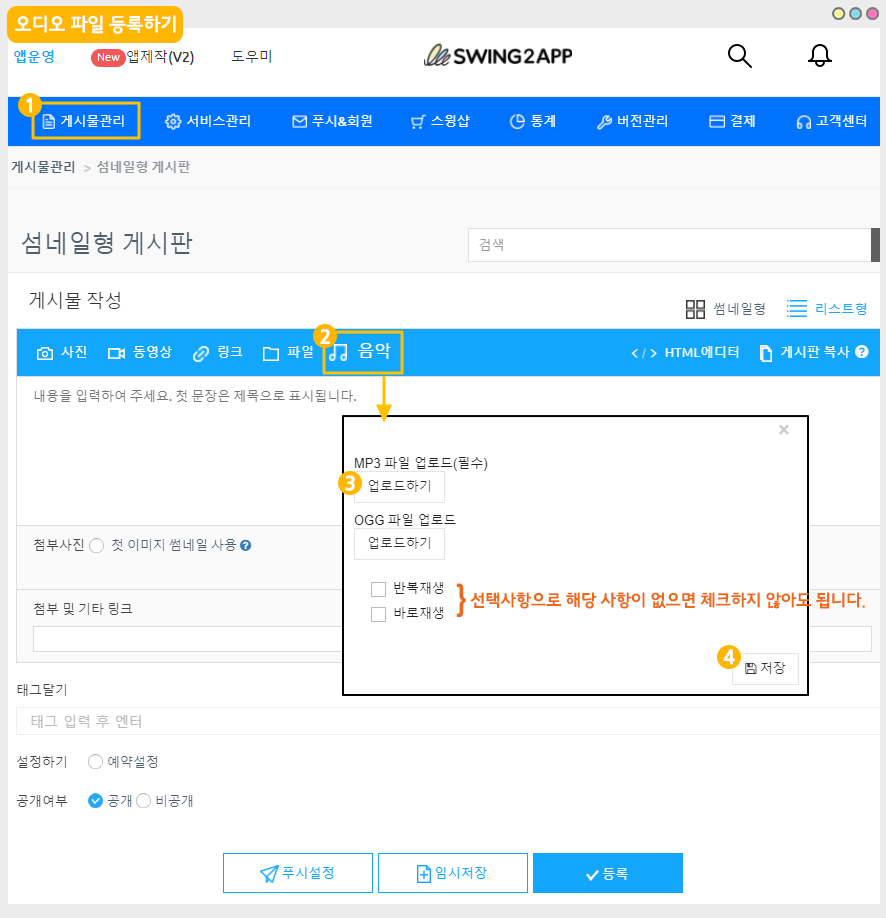
Task: Check the 바로재생 autoplay option
Action: click(x=378, y=614)
